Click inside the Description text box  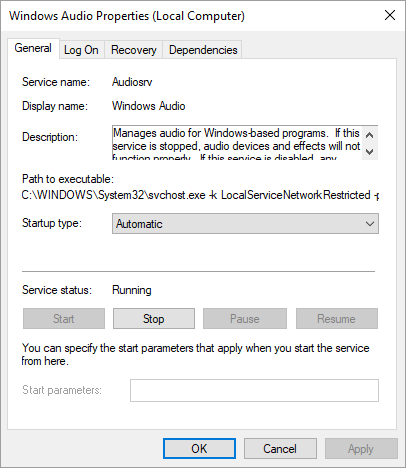[x=237, y=143]
